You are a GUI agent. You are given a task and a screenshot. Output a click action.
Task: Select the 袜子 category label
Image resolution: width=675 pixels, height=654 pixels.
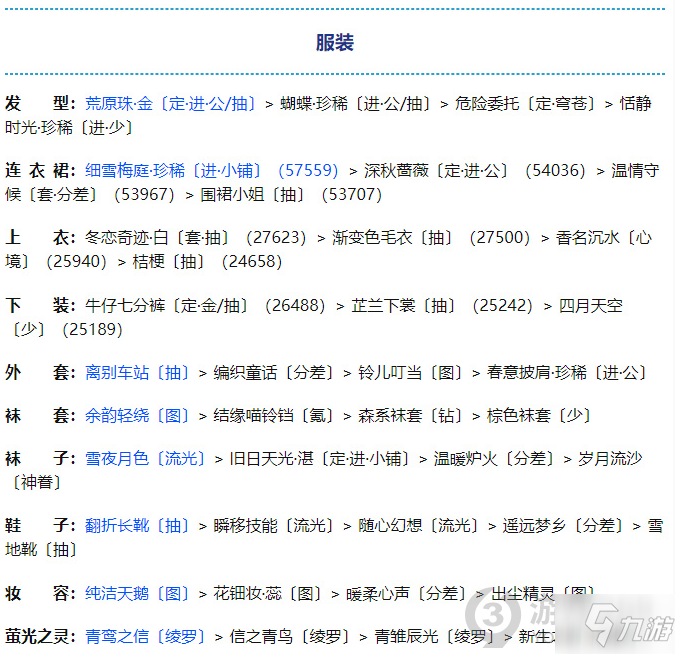[40, 459]
